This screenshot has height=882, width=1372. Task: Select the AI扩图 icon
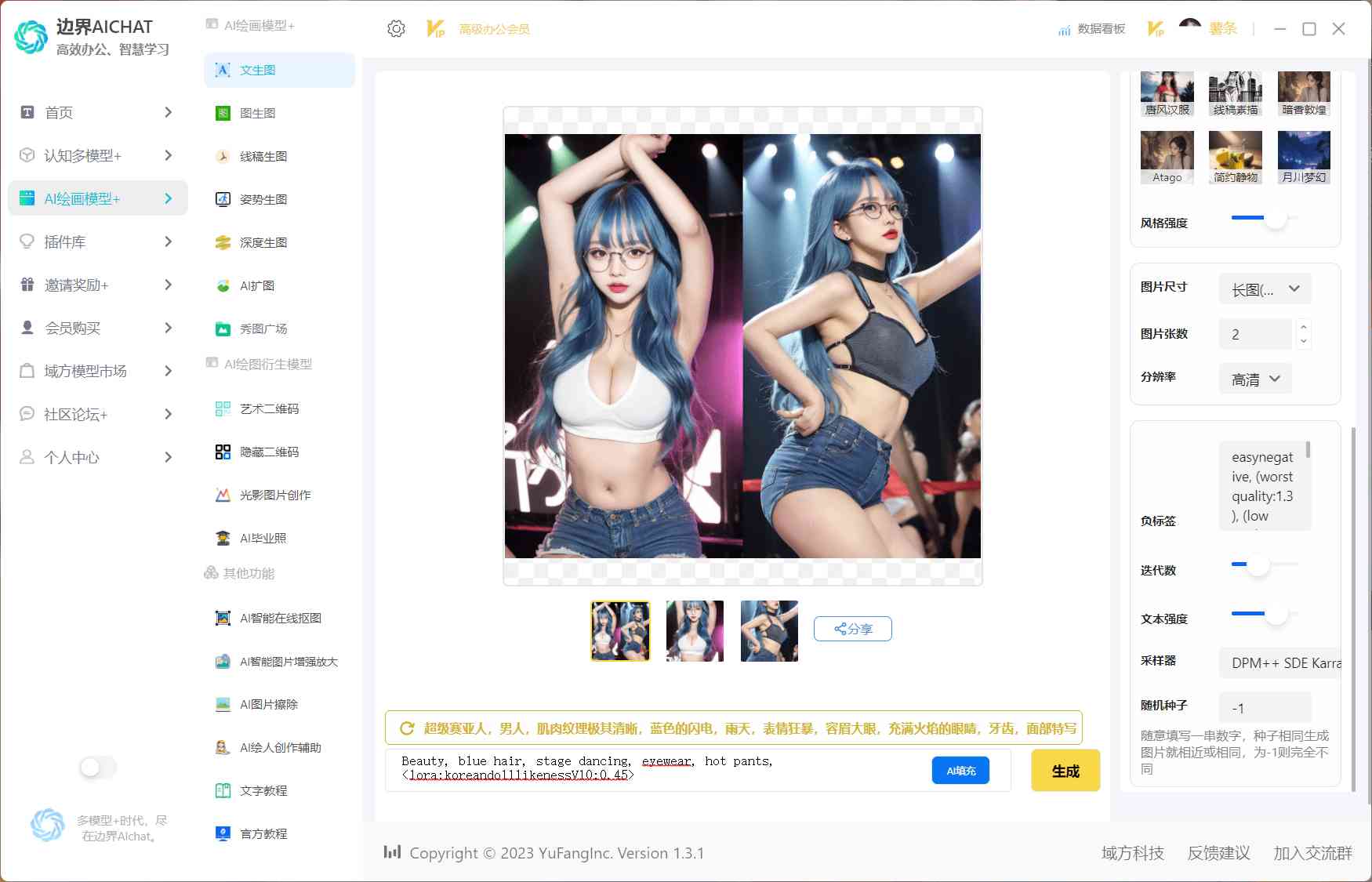223,285
